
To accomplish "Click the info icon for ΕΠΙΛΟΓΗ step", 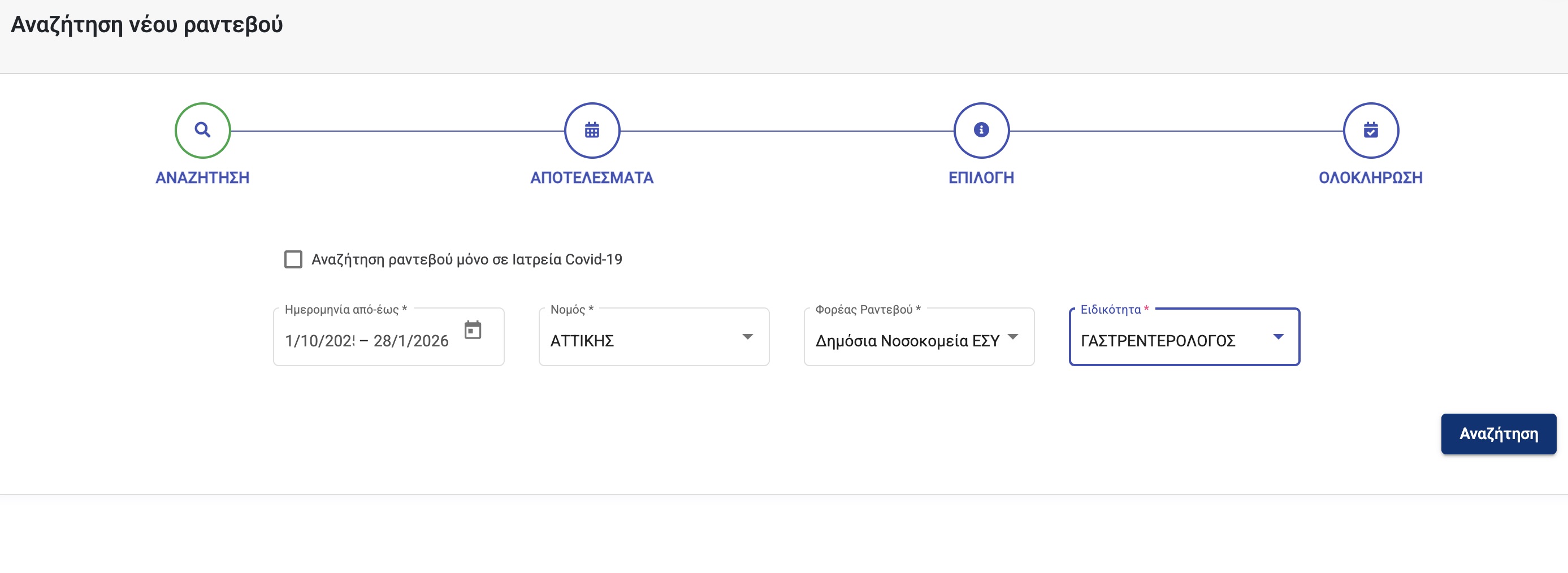I will [x=981, y=130].
